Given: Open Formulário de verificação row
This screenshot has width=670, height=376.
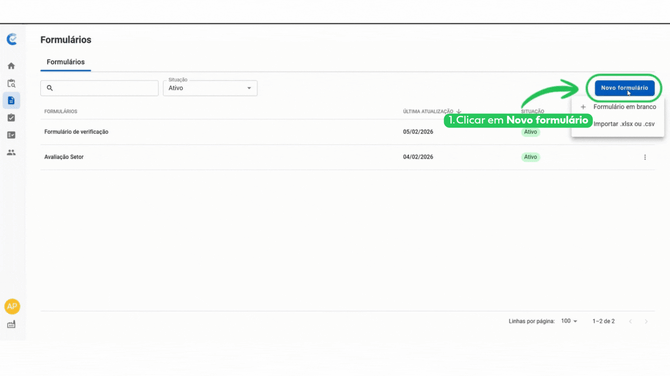Looking at the screenshot, I should [347, 132].
